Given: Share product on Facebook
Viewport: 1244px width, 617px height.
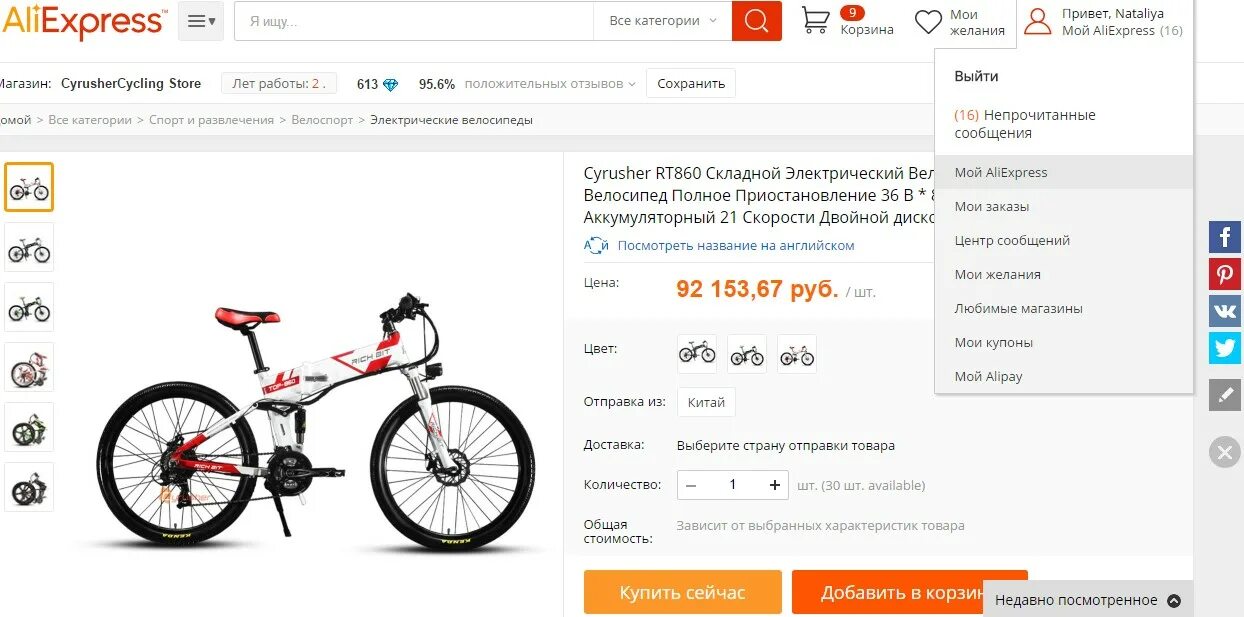Looking at the screenshot, I should [x=1225, y=237].
